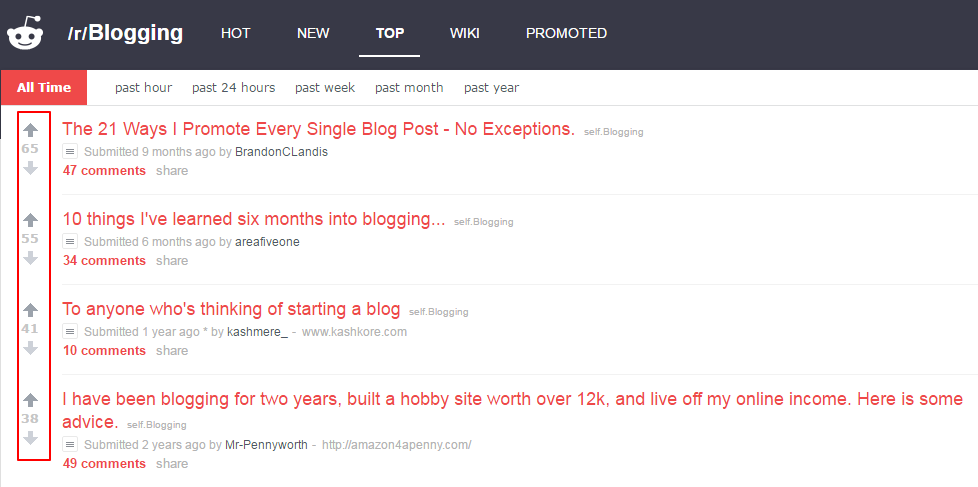Switch to the HOT tab
Screen dimensions: 978x487
tap(236, 33)
